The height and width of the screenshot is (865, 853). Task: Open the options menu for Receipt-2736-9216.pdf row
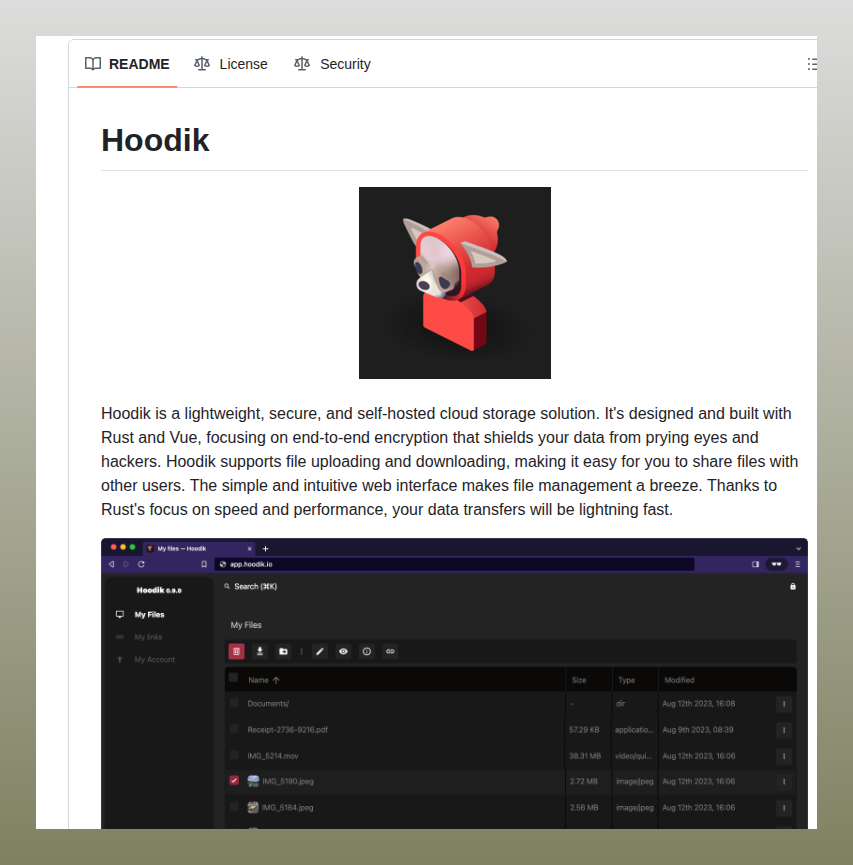coord(783,730)
